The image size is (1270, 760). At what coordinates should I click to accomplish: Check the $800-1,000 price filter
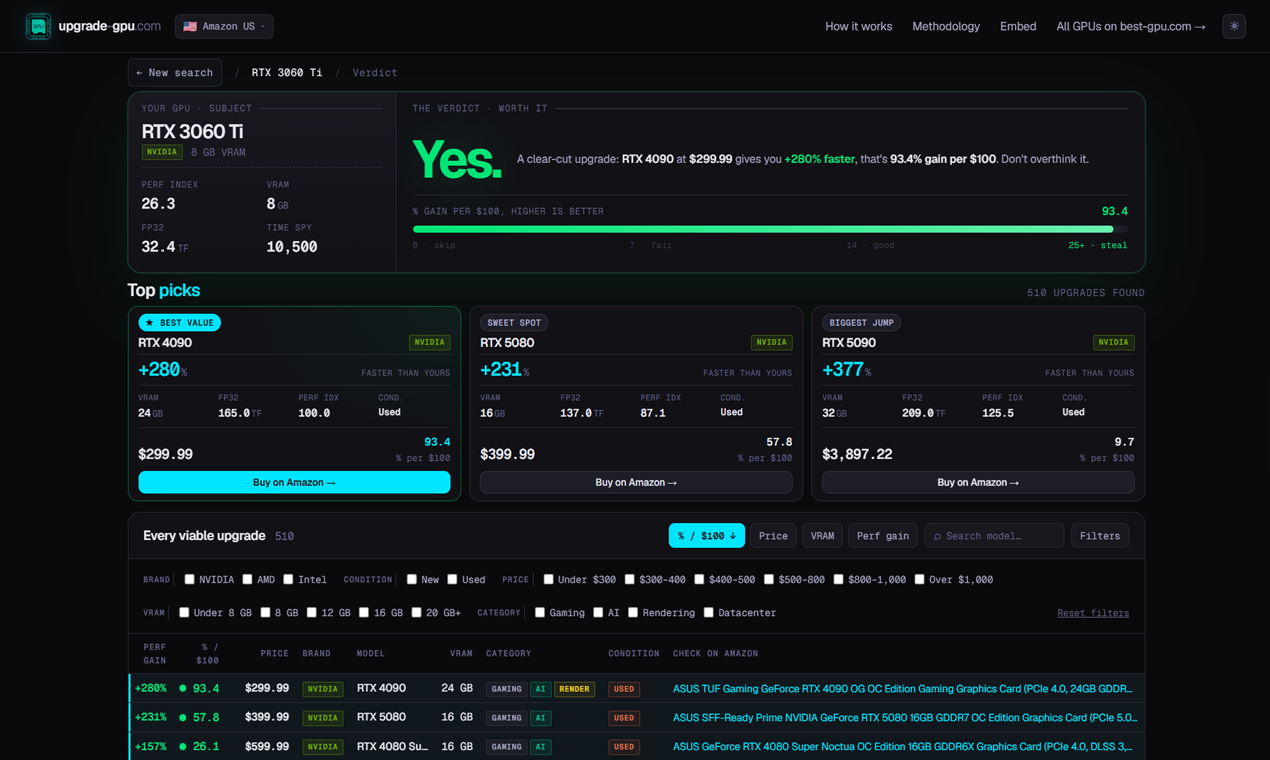pyautogui.click(x=838, y=579)
